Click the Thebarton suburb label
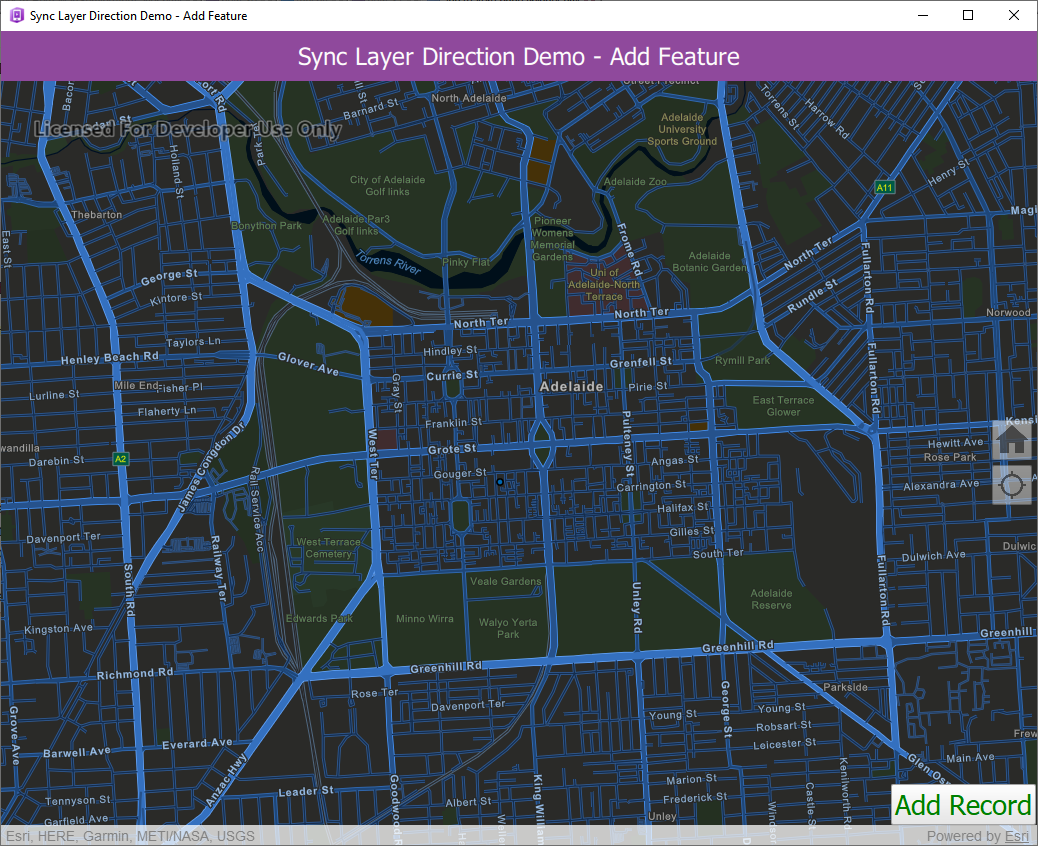This screenshot has width=1038, height=846. coord(97,214)
